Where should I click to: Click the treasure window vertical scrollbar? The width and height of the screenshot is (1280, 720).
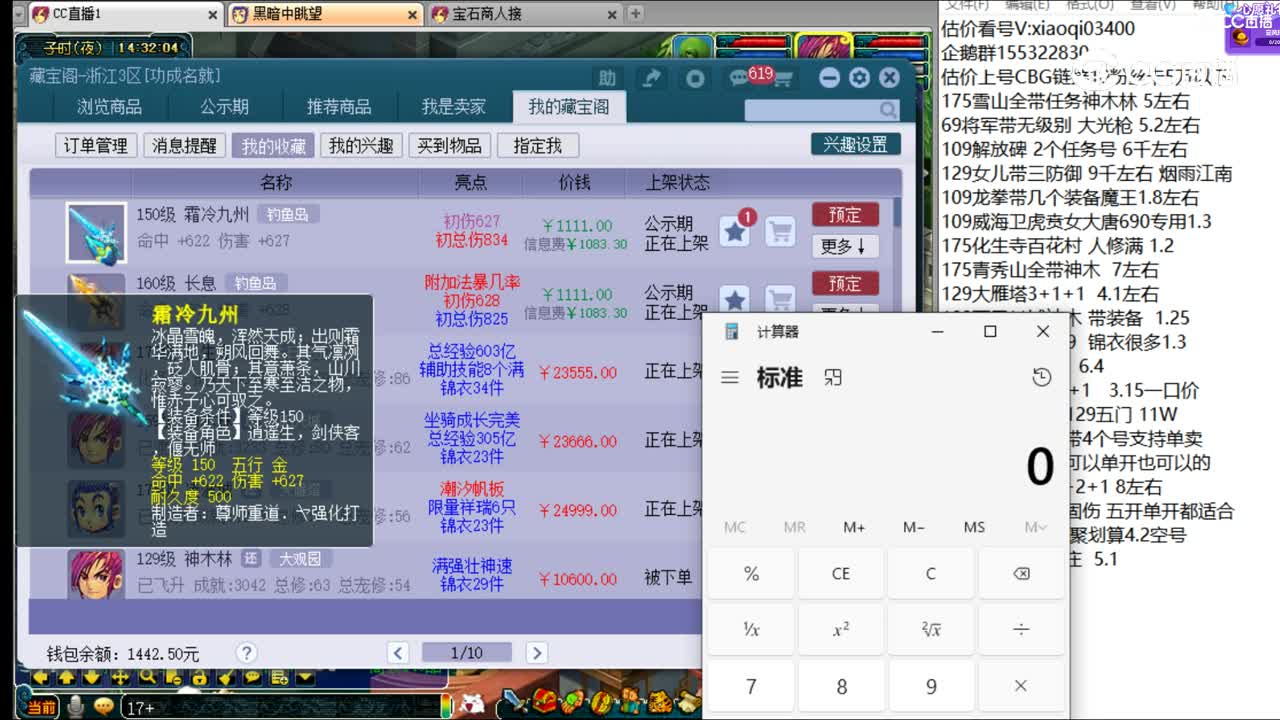point(896,212)
